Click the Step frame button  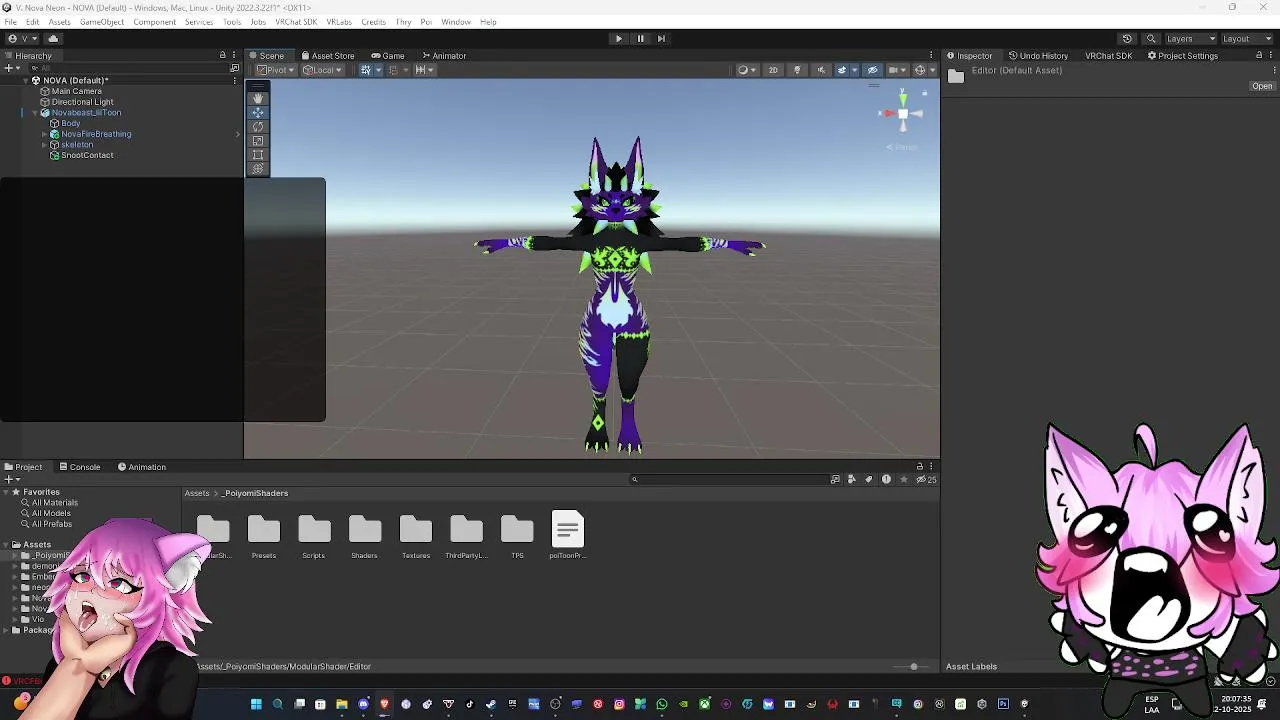point(661,38)
